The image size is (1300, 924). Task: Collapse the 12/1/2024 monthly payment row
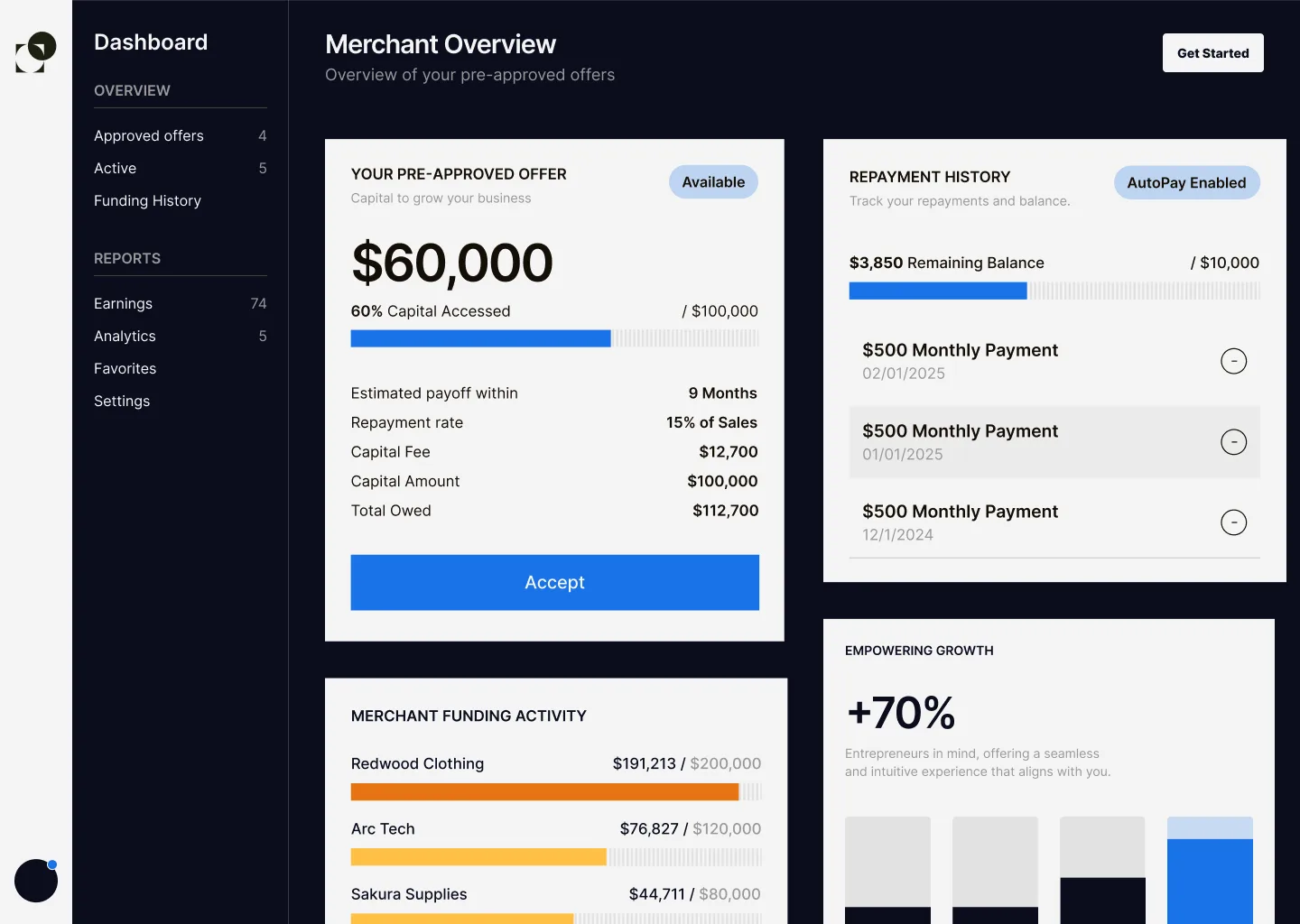(1233, 522)
